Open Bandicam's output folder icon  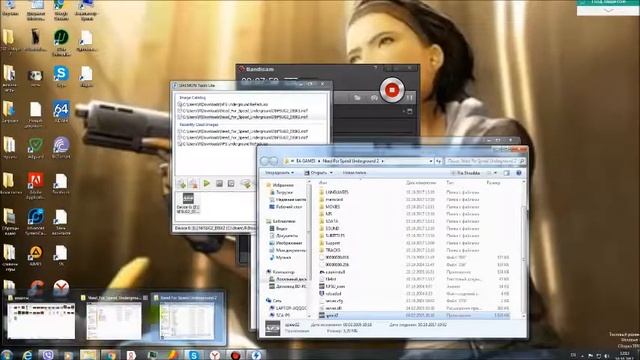pos(357,98)
